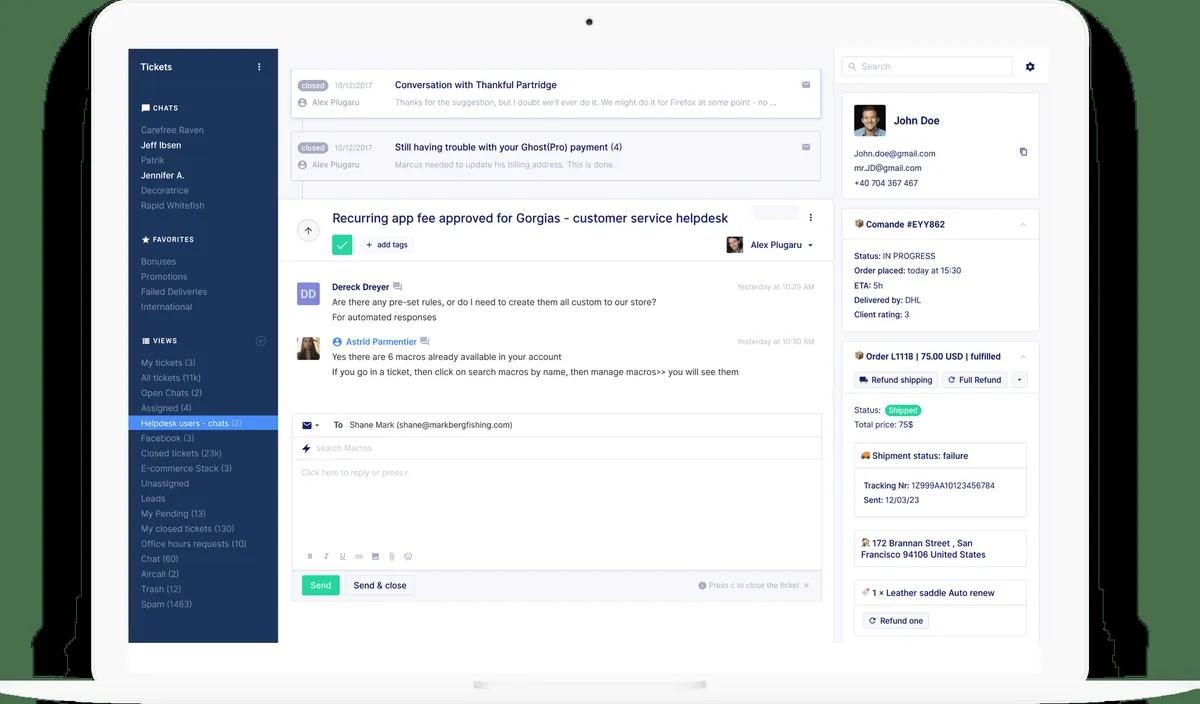1200x704 pixels.
Task: Open the Tickets three-dot menu in the sidebar
Action: tap(259, 67)
